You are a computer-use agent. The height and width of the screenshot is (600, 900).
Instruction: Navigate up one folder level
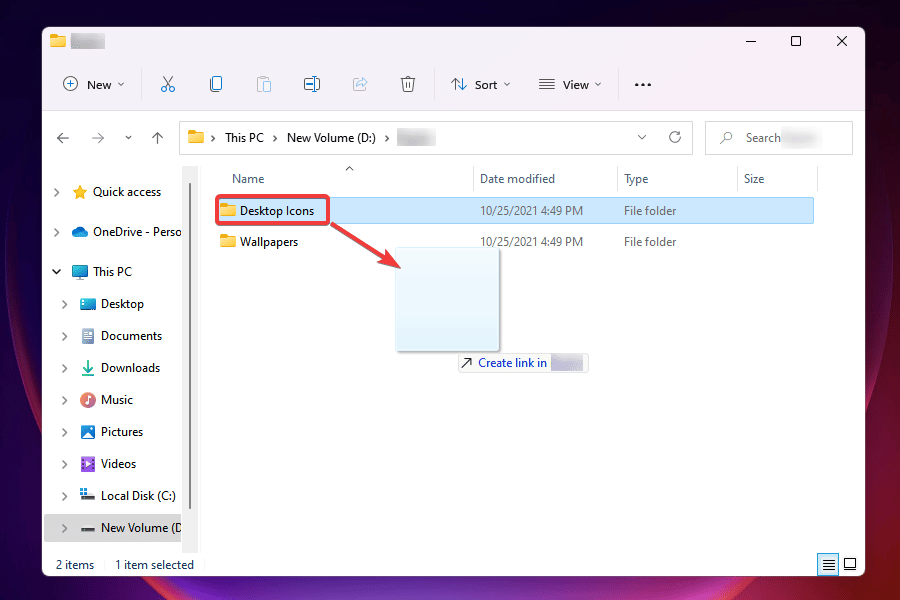point(157,137)
